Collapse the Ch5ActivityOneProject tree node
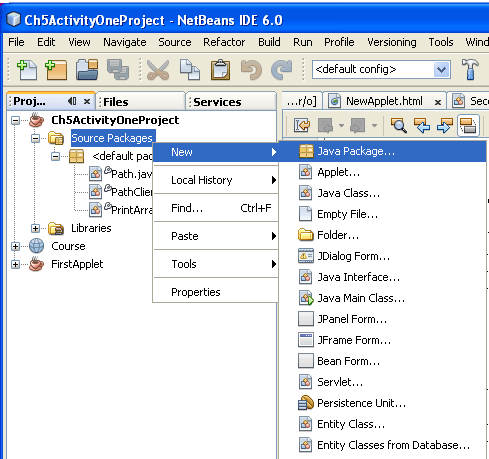 (15, 120)
